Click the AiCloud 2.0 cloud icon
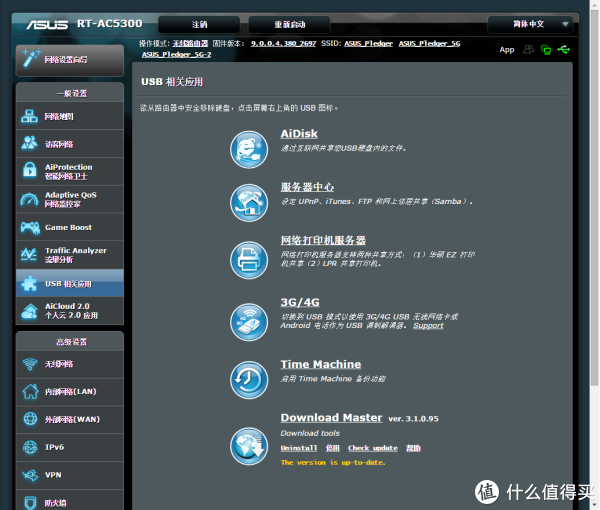 click(x=29, y=311)
